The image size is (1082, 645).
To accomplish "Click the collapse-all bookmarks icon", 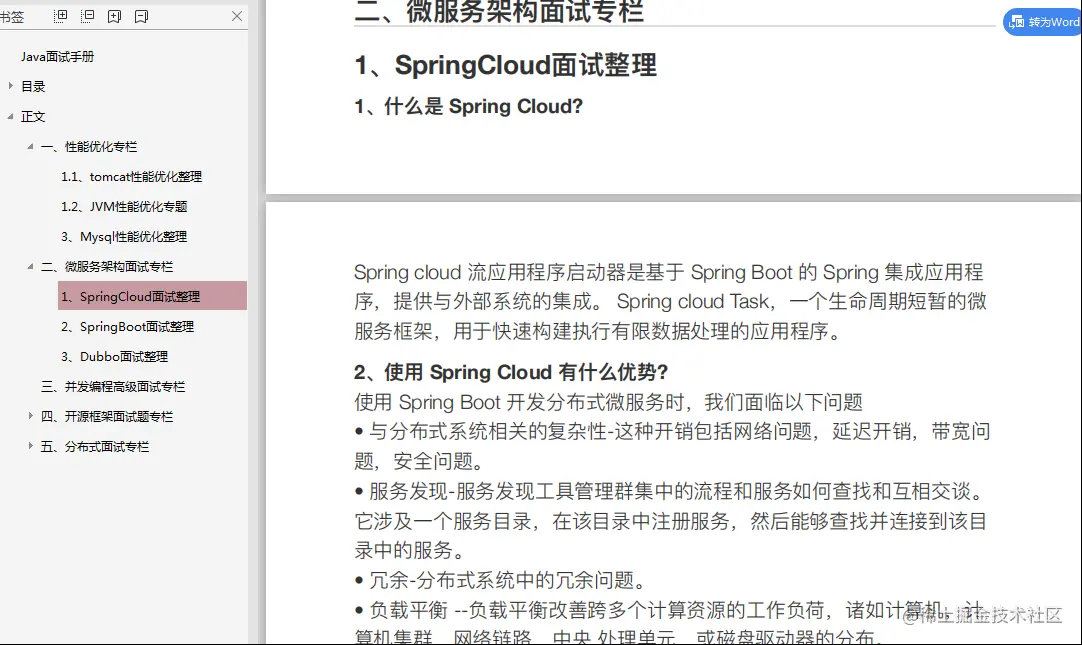I will pos(88,16).
